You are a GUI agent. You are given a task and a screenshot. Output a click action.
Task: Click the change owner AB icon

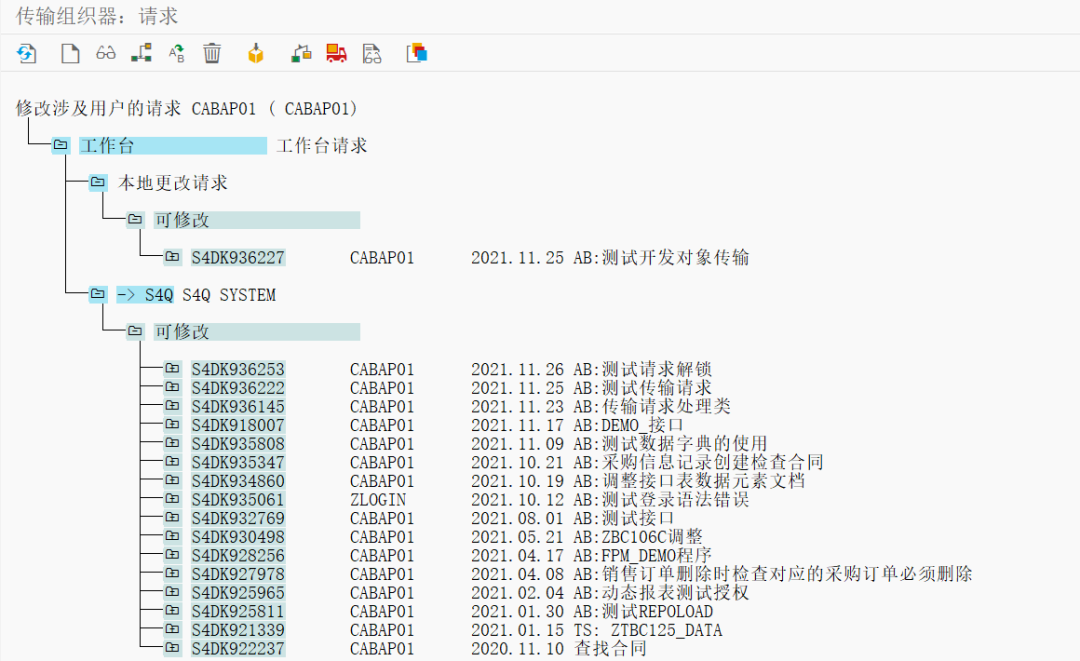[x=176, y=53]
